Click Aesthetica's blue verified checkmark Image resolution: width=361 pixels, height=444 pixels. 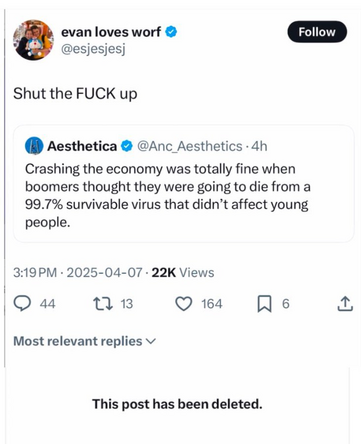click(x=127, y=146)
